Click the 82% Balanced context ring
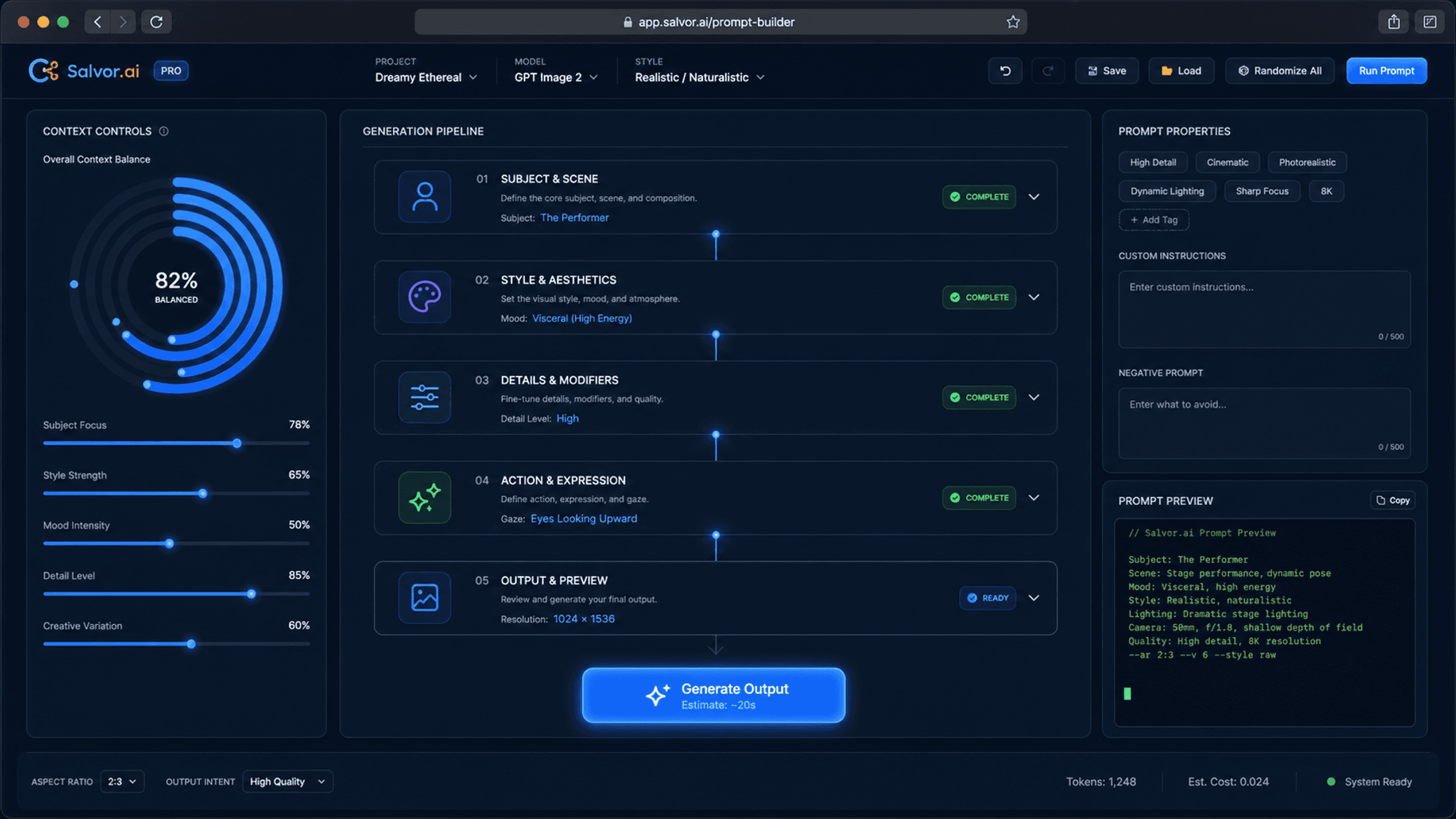Viewport: 1456px width, 819px height. click(x=176, y=286)
